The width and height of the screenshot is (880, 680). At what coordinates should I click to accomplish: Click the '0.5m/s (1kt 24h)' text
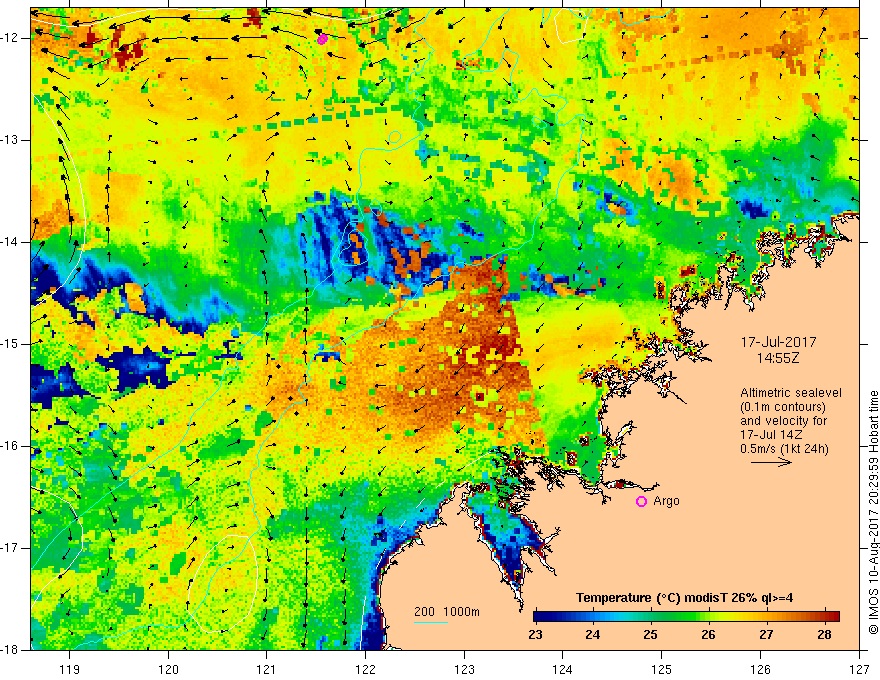(784, 449)
